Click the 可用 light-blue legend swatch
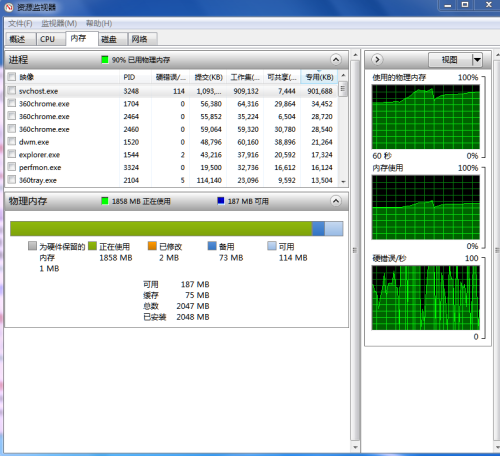The height and width of the screenshot is (456, 500). [x=272, y=246]
